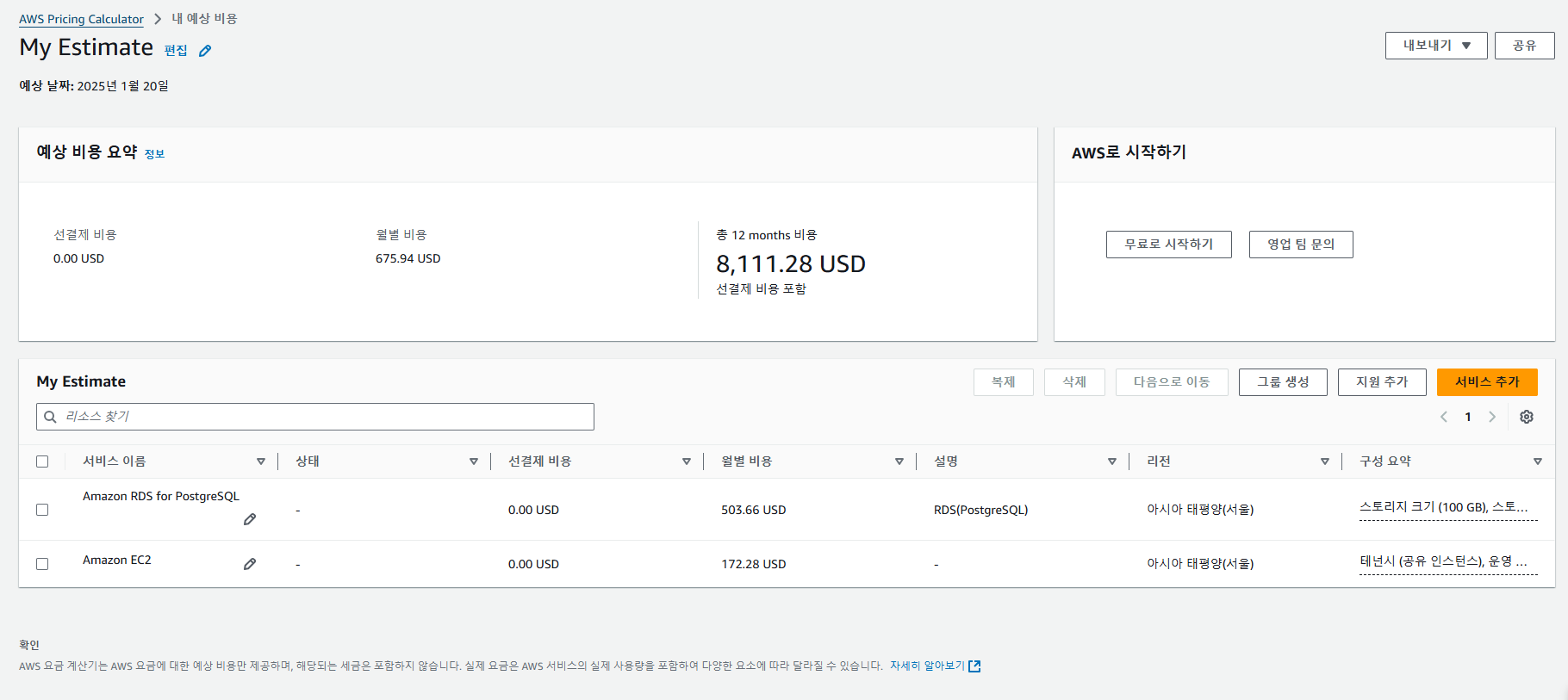Click the 내 예상 비용 breadcrumb text
1568x700 pixels.
pyautogui.click(x=204, y=19)
